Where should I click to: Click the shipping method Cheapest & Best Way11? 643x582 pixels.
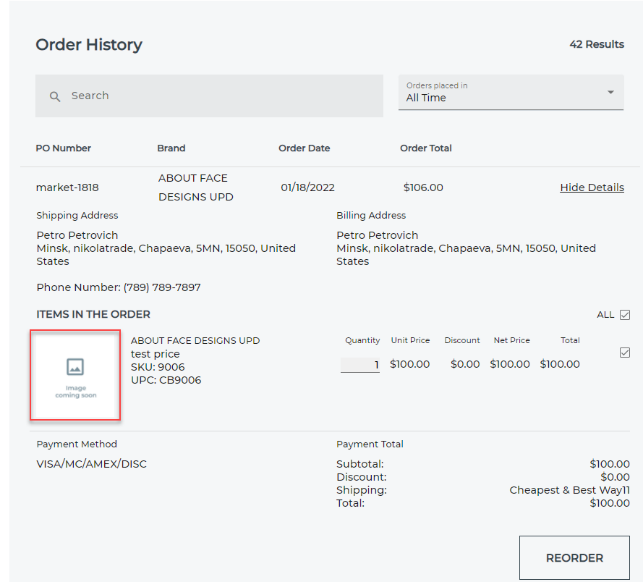click(569, 490)
